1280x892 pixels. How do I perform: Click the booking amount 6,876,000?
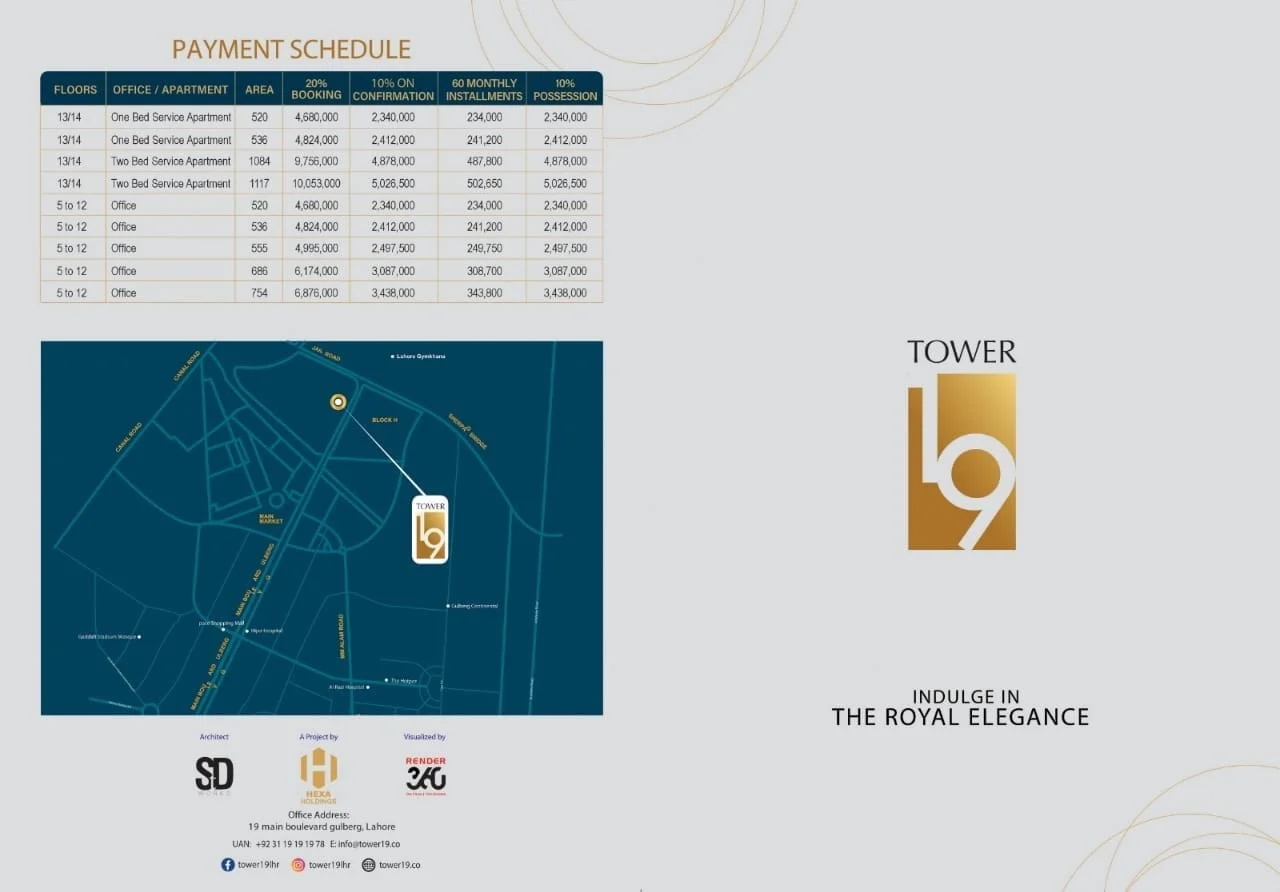[x=316, y=293]
